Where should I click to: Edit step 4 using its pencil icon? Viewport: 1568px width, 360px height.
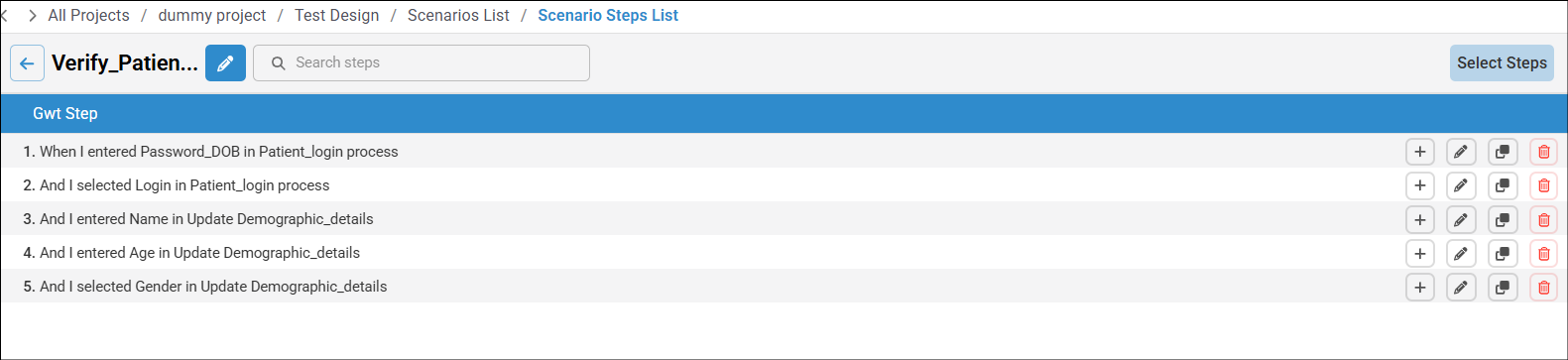coord(1461,253)
